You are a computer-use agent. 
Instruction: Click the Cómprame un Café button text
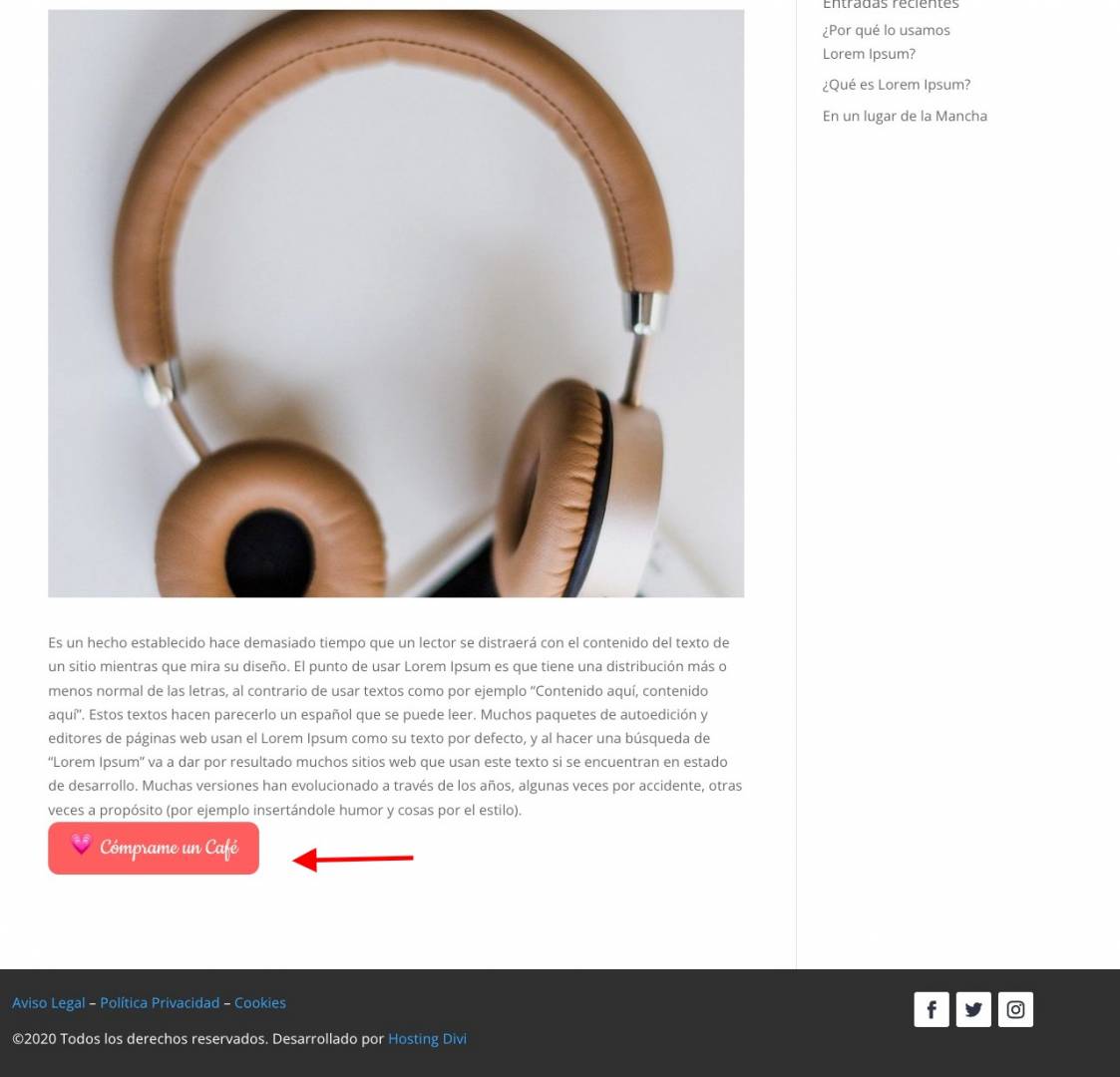coord(169,848)
